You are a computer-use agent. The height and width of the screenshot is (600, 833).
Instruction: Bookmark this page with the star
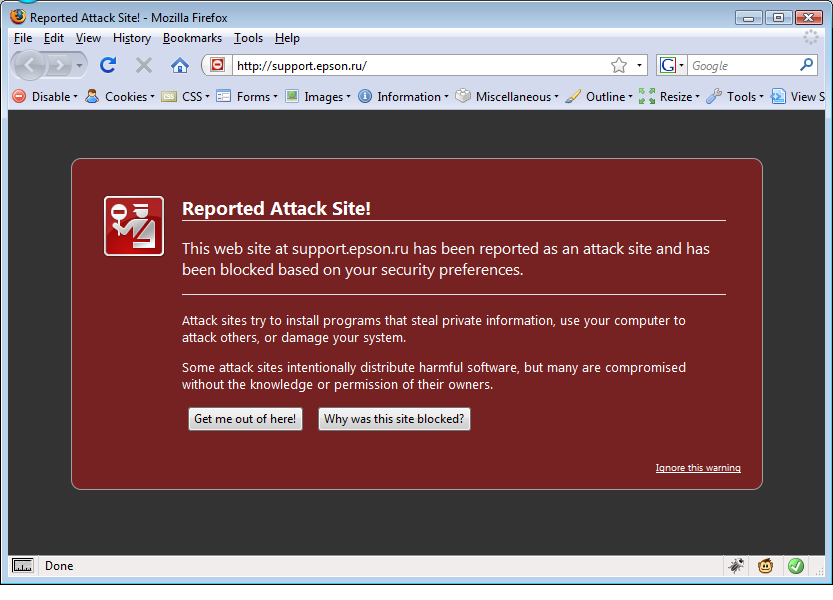pos(619,65)
